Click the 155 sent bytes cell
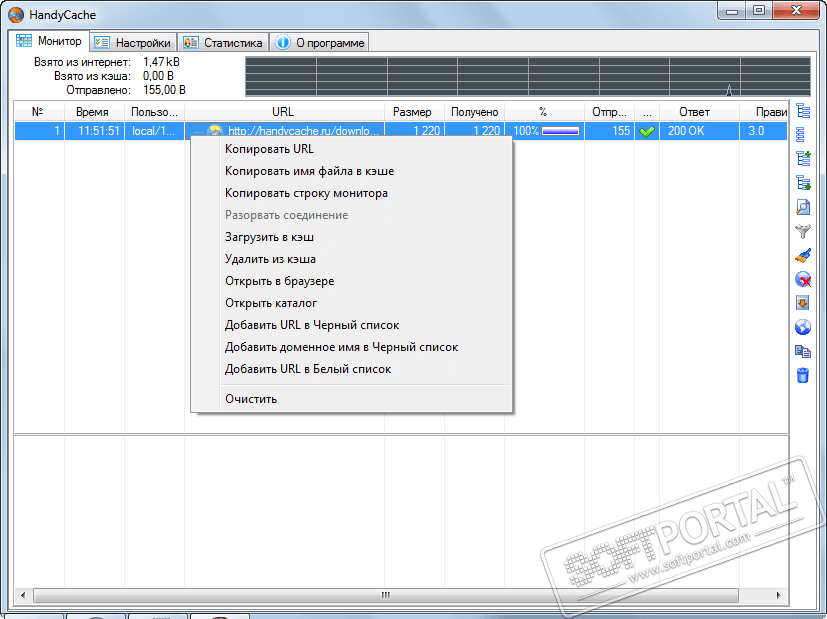The height and width of the screenshot is (619, 827). [609, 131]
